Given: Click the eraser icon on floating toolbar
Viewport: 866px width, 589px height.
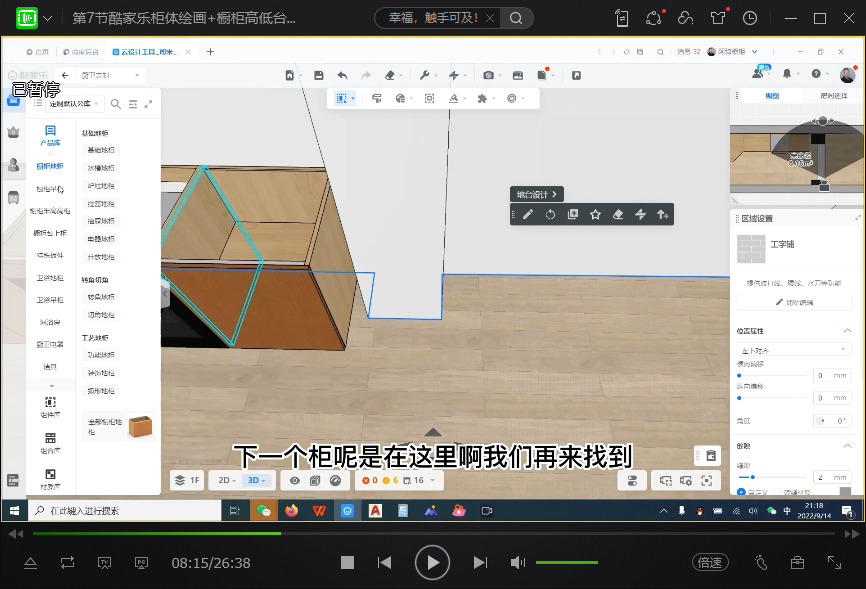Looking at the screenshot, I should click(617, 214).
